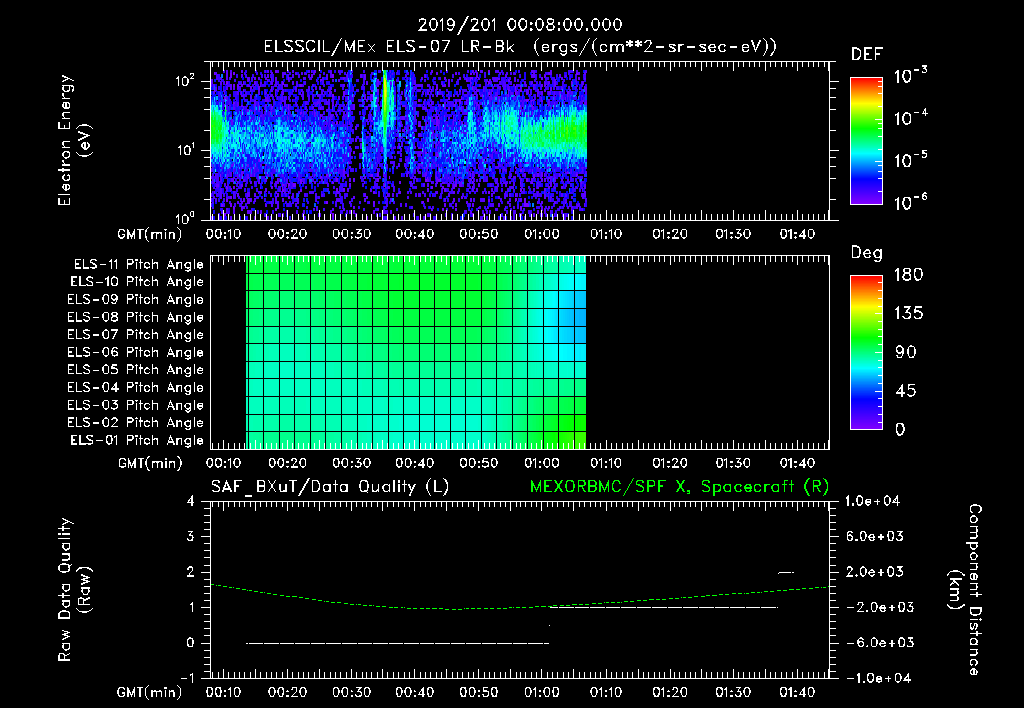Select the ELS-04 Pitch Angle row label
Image resolution: width=1024 pixels, height=708 pixels.
click(x=136, y=387)
